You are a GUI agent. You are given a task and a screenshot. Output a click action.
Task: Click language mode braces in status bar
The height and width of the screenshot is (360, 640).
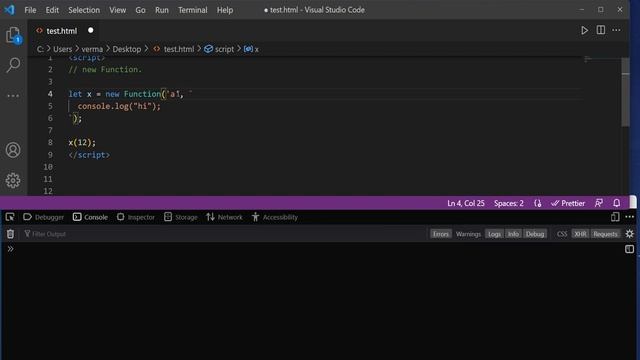(x=538, y=203)
